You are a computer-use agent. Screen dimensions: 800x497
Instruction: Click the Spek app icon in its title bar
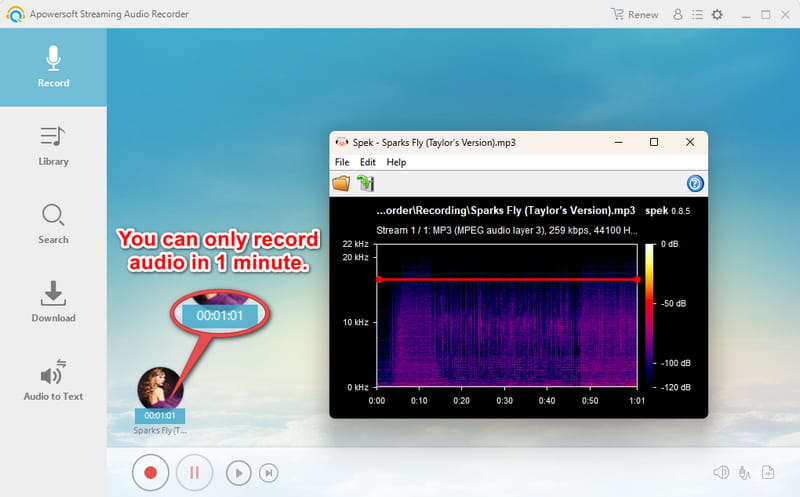[341, 142]
